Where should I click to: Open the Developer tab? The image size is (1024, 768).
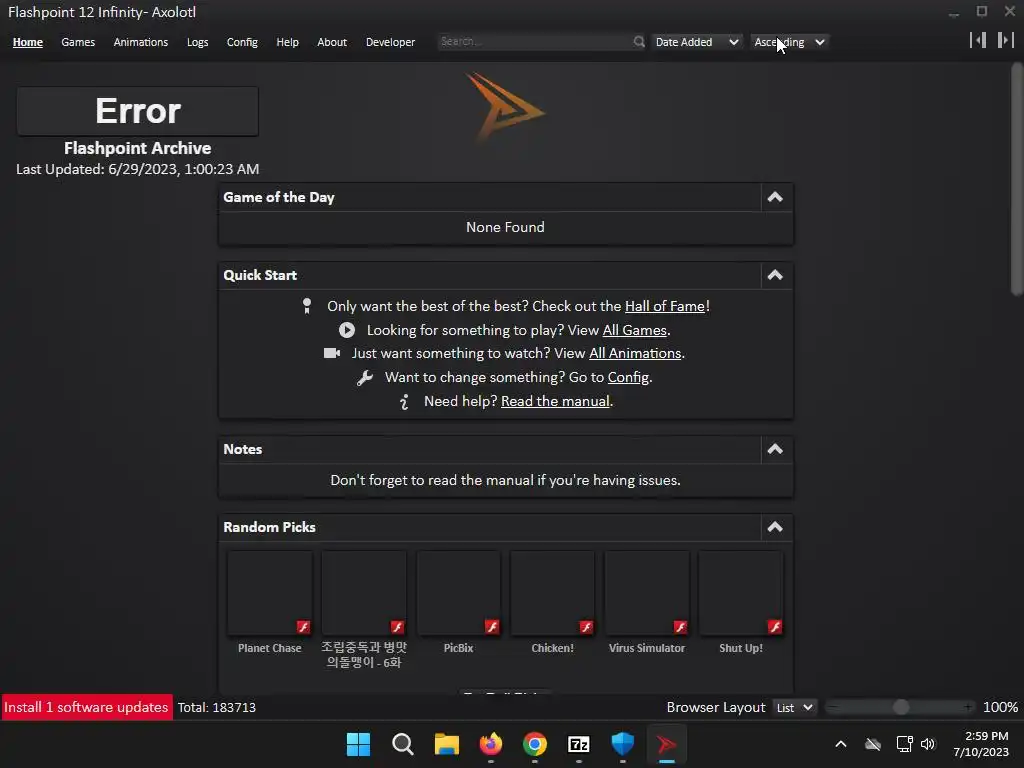[390, 42]
